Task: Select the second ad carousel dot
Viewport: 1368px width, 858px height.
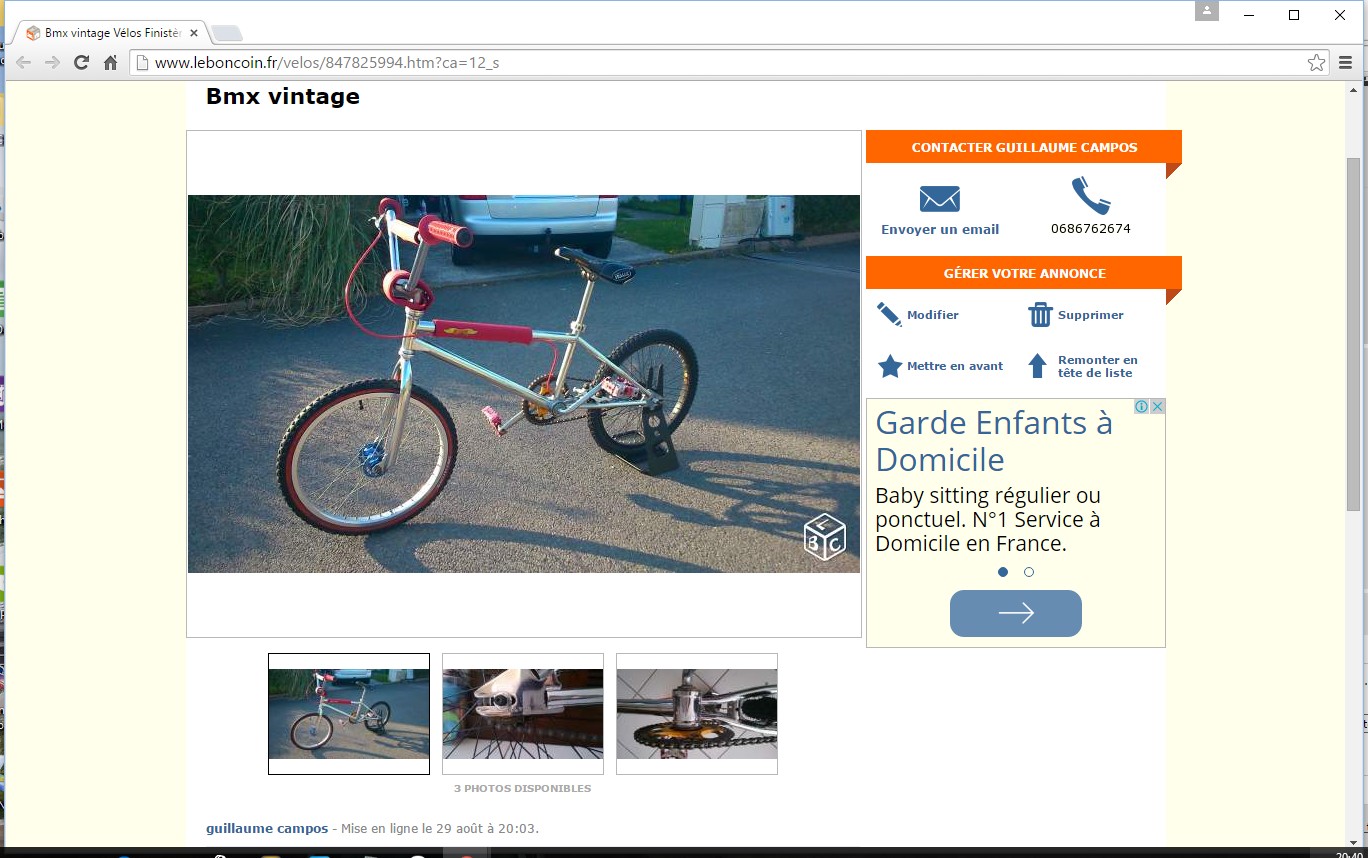Action: (x=1029, y=572)
